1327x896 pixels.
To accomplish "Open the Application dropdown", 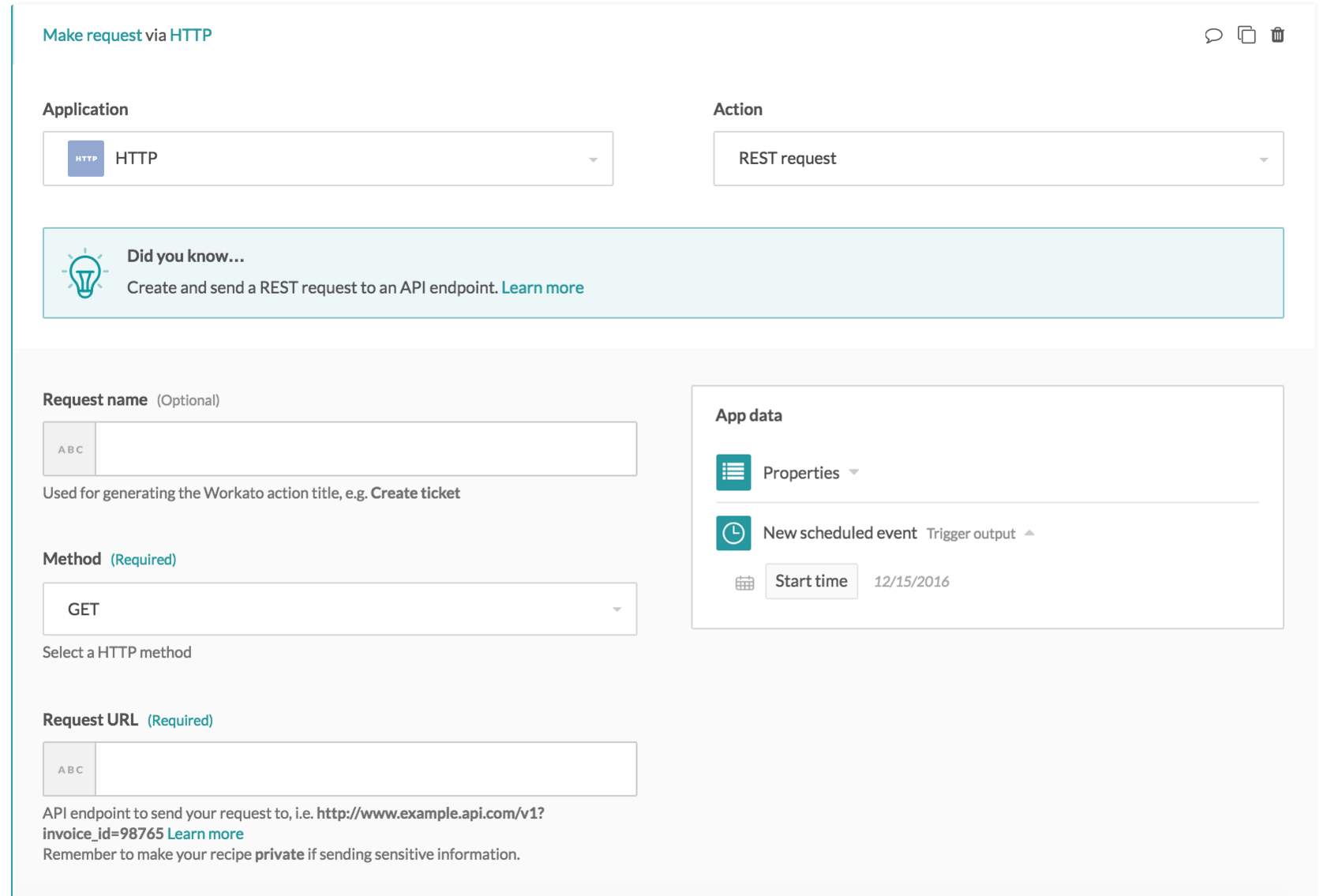I will click(593, 158).
